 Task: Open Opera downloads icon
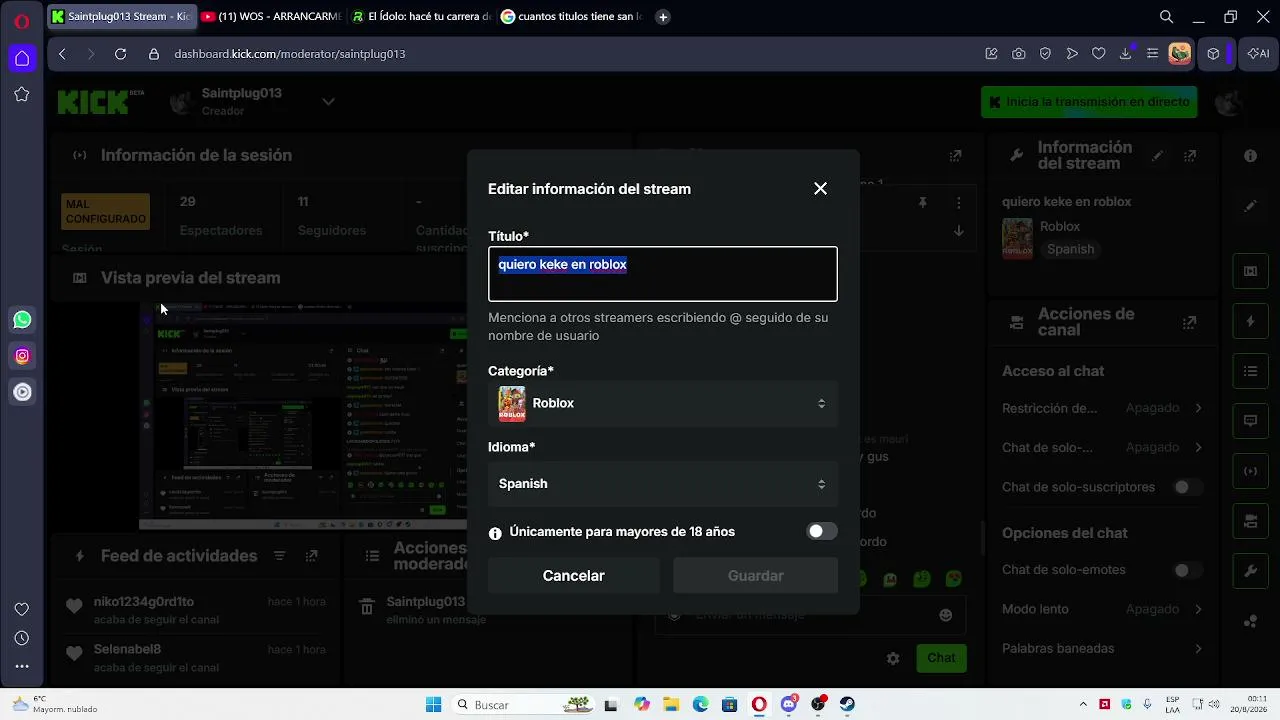tap(1125, 54)
